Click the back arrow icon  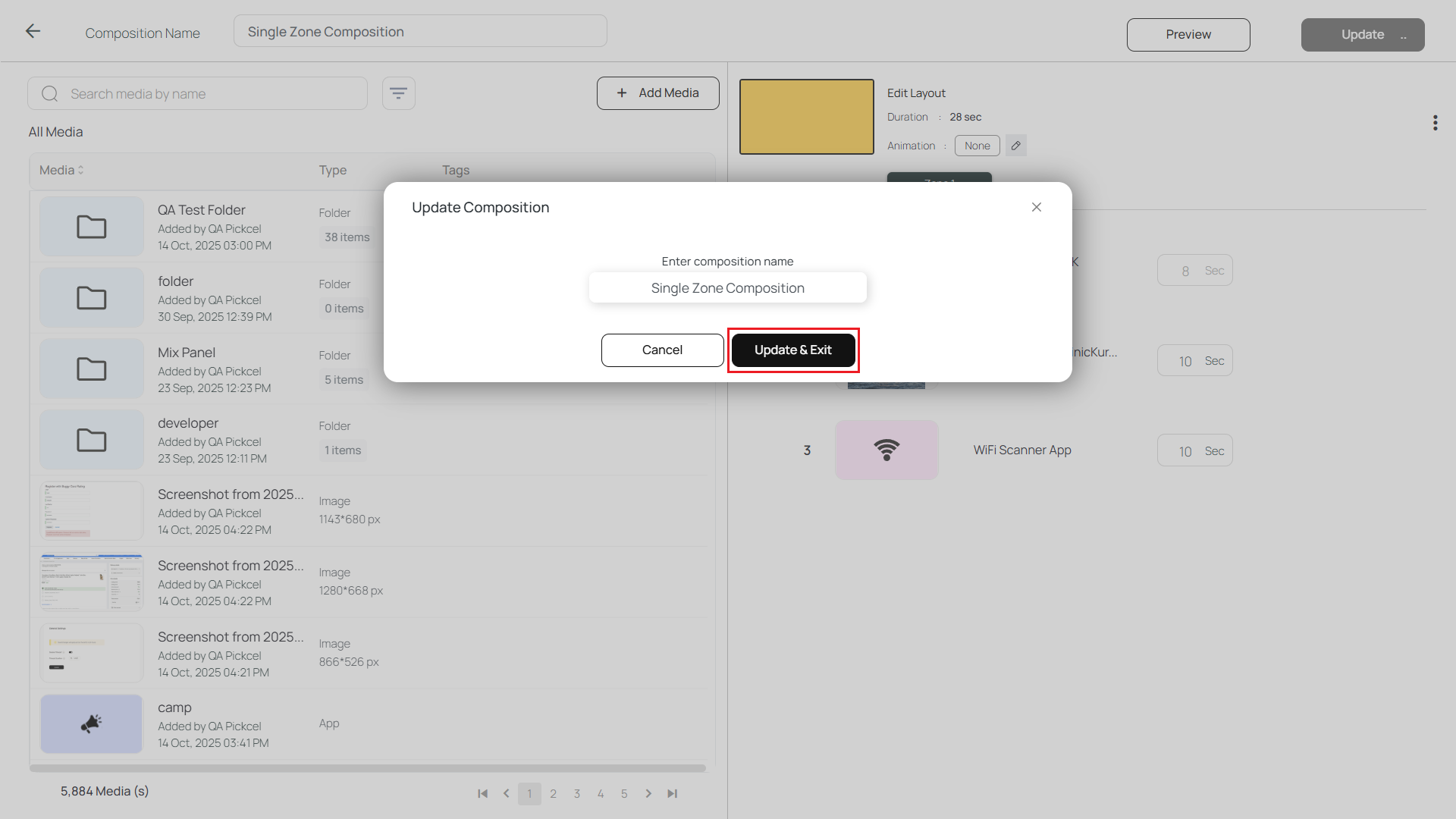(33, 31)
